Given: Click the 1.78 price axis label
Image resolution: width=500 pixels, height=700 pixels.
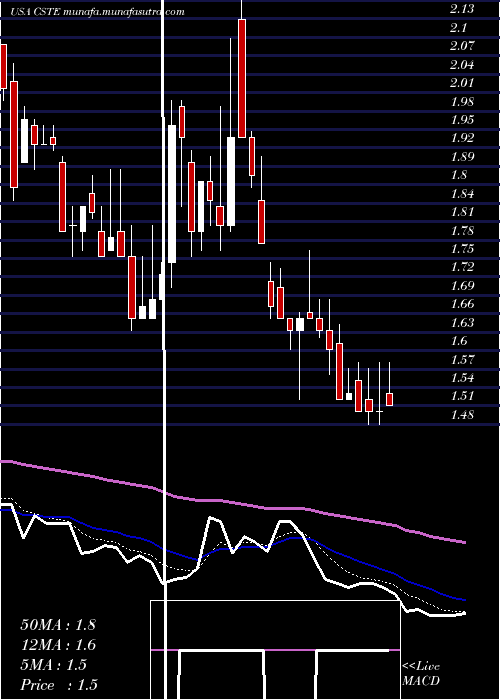Looking at the screenshot, I should (x=462, y=230).
